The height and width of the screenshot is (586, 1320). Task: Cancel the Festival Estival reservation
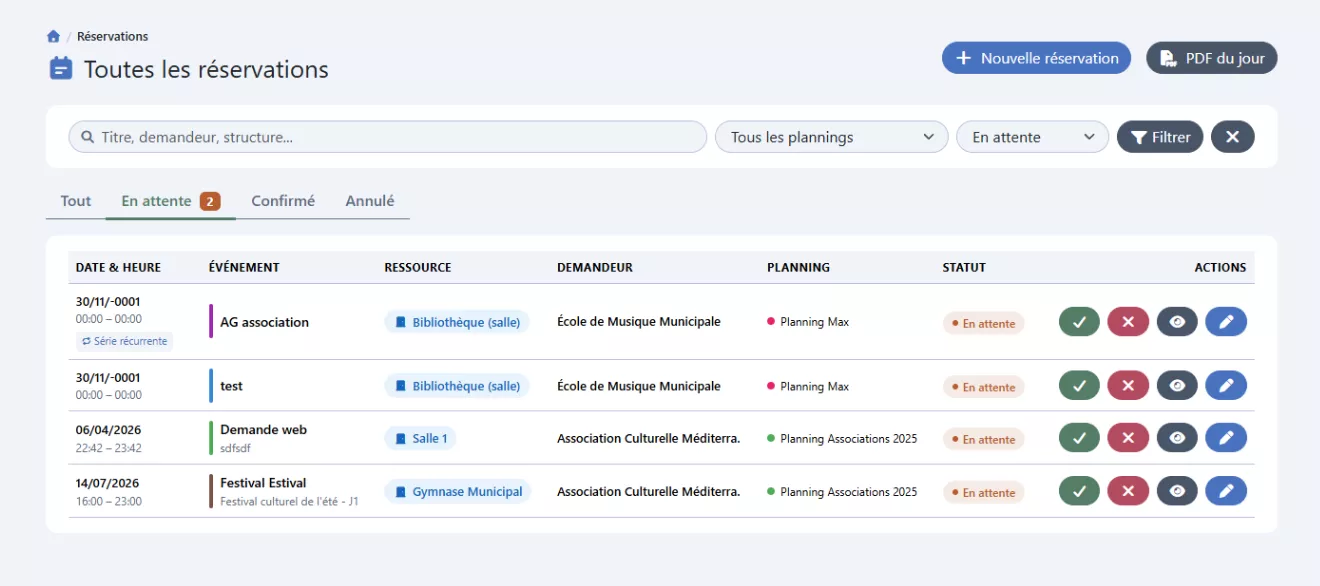coord(1128,491)
